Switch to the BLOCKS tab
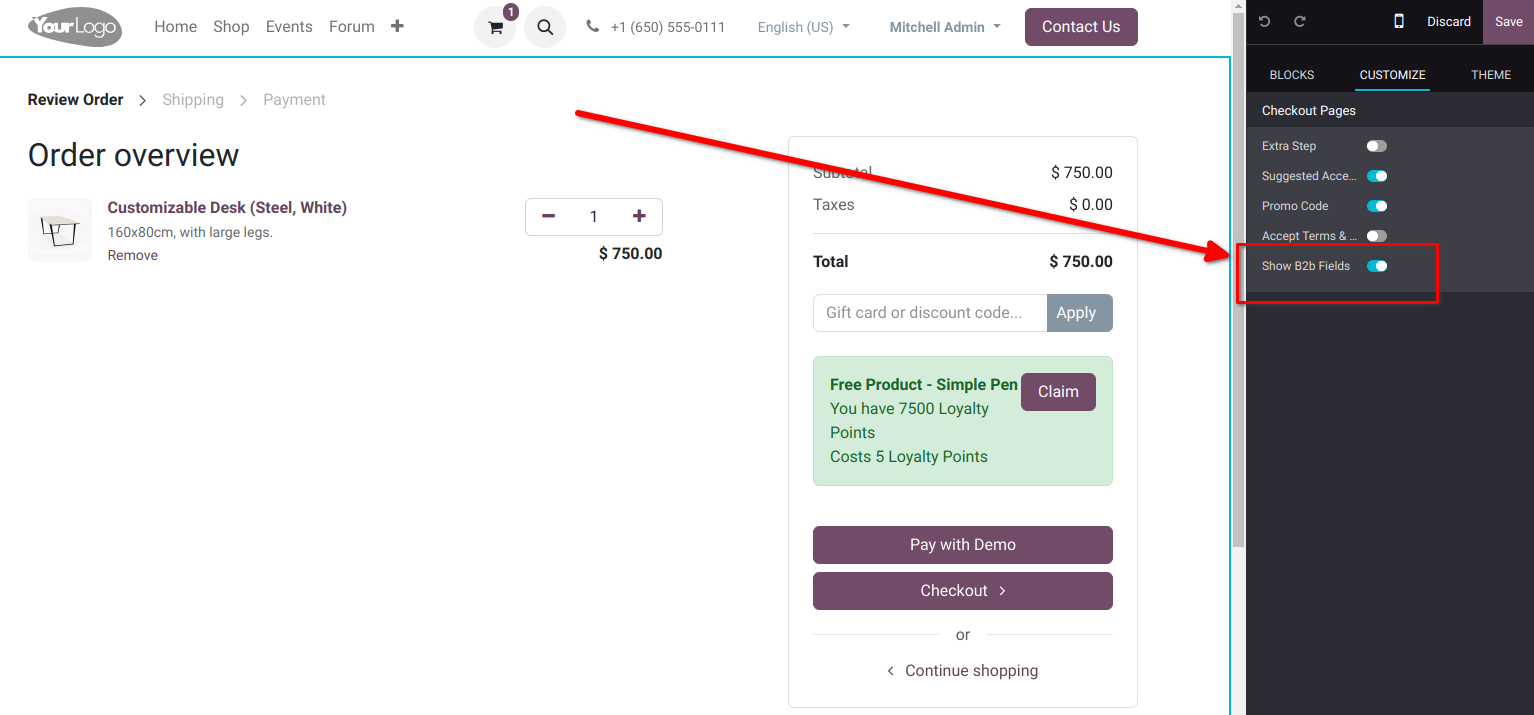This screenshot has width=1534, height=715. pos(1292,75)
